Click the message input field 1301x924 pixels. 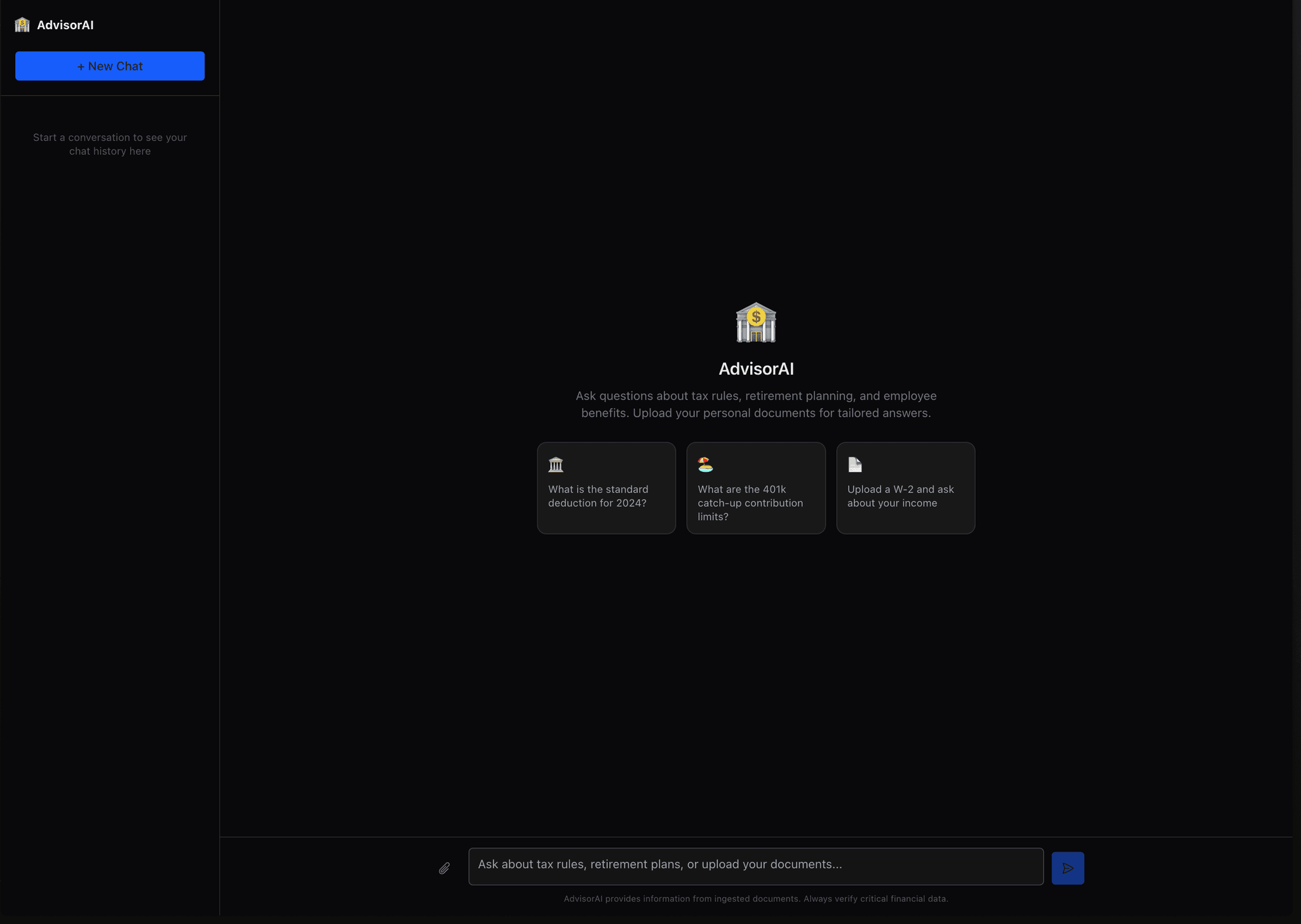point(755,866)
